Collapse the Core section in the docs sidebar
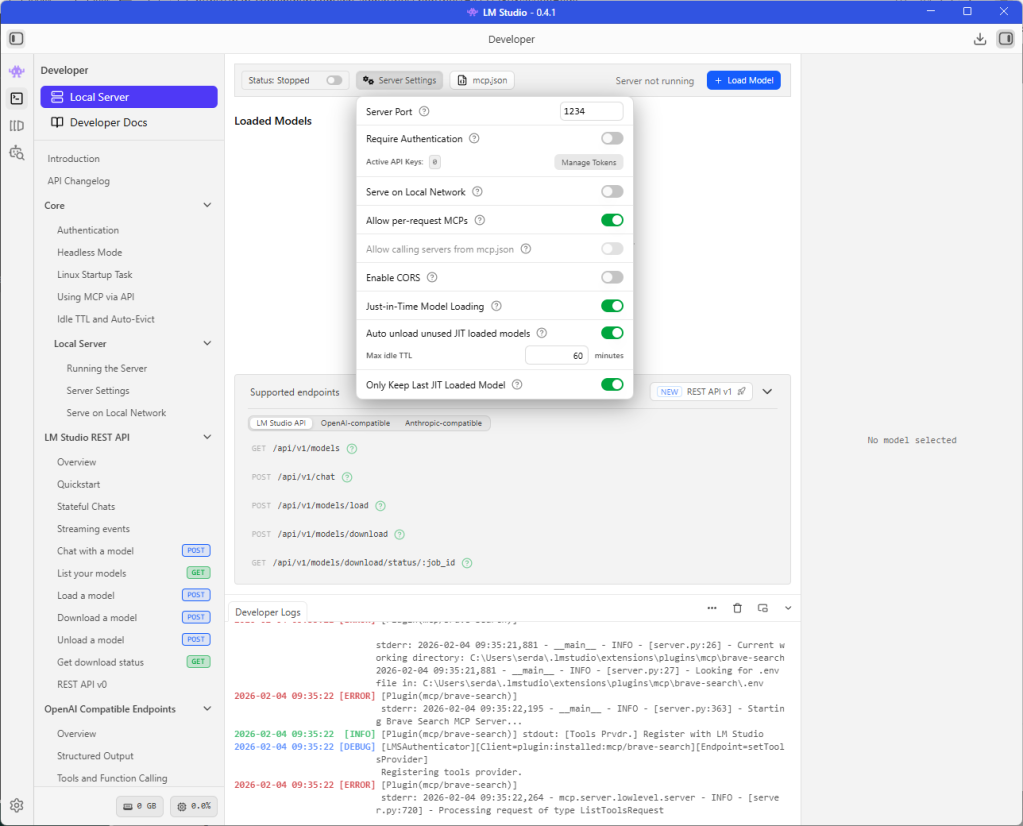Screen dimensions: 1023x826 click(x=208, y=205)
